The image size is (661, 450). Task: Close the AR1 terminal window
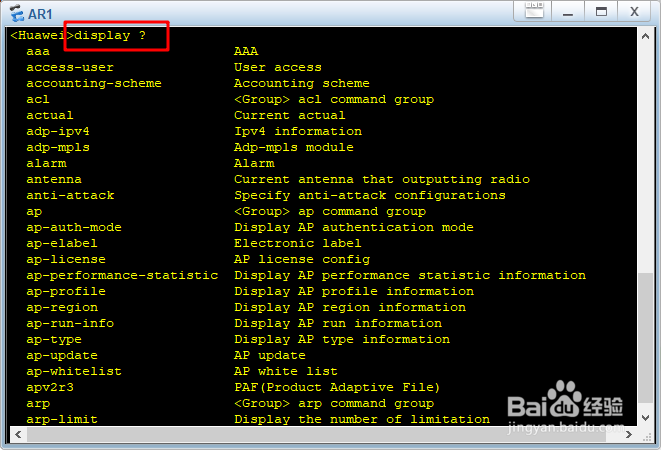coord(634,11)
